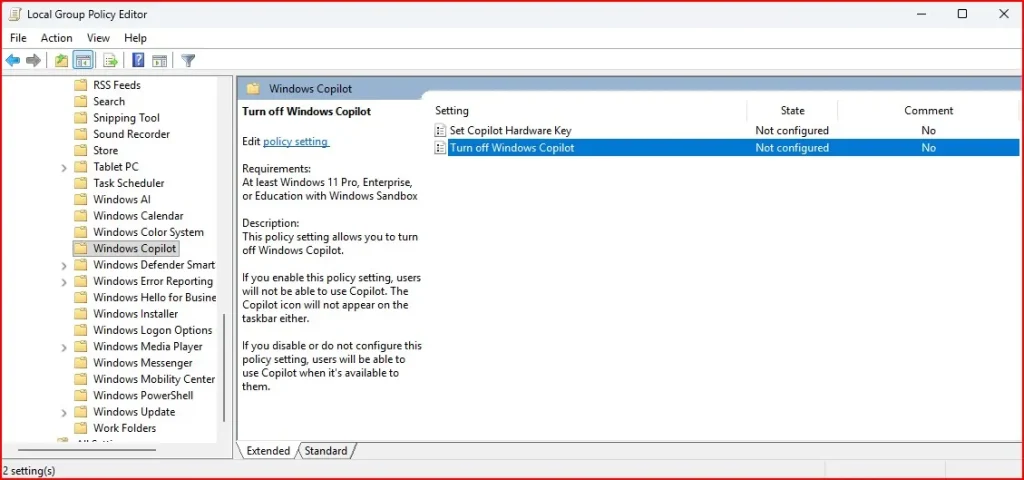1024x480 pixels.
Task: Switch to the Extended tab
Action: (268, 451)
